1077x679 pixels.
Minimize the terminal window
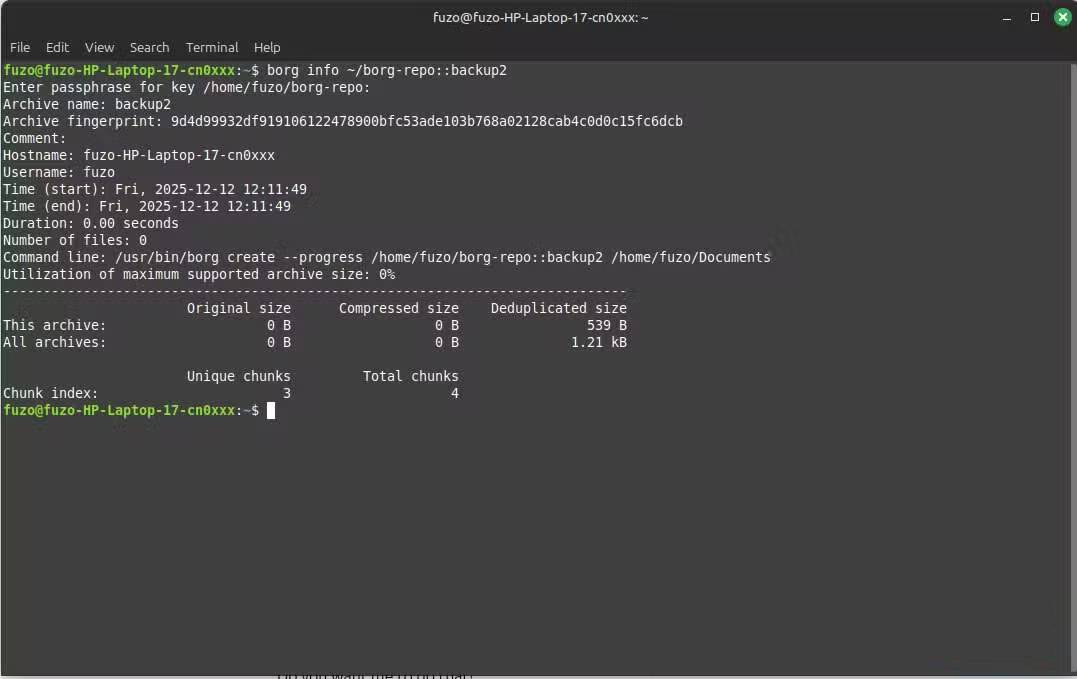tap(1007, 18)
